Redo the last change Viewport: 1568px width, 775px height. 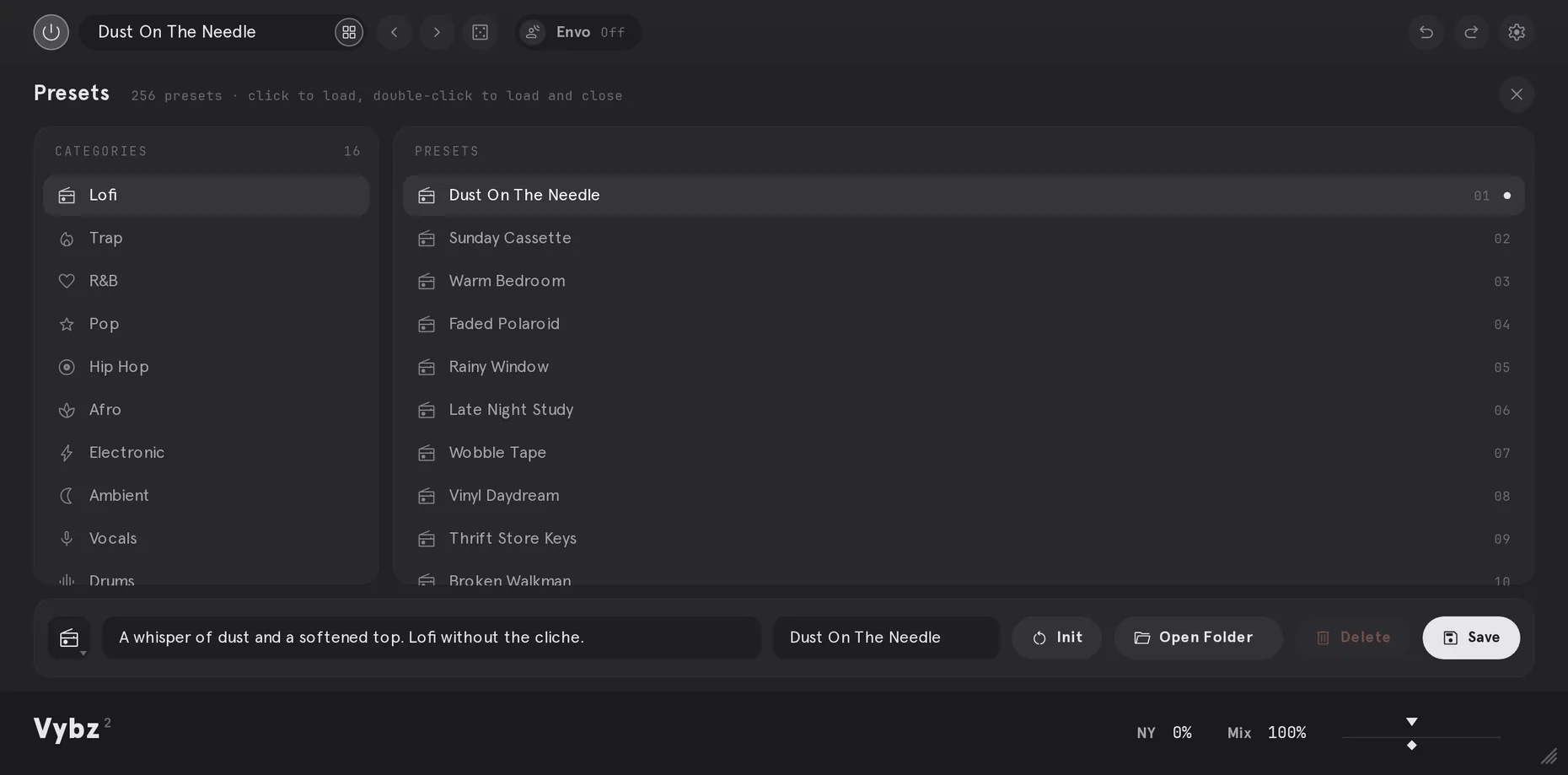(x=1471, y=32)
